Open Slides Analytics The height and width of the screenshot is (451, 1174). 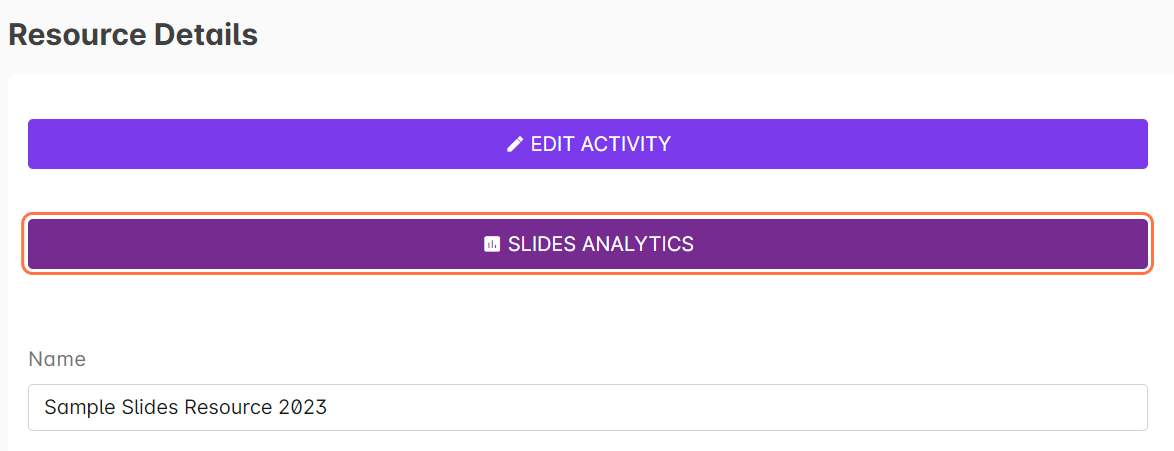(587, 244)
